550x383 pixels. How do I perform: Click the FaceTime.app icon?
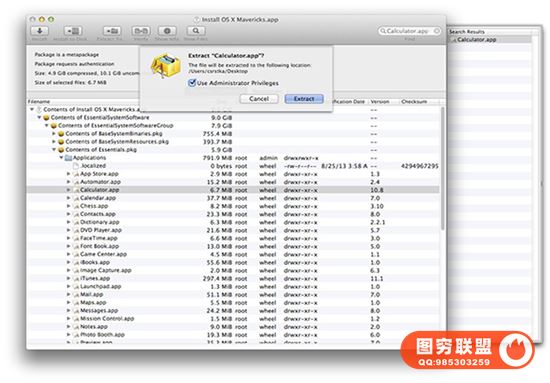click(76, 238)
